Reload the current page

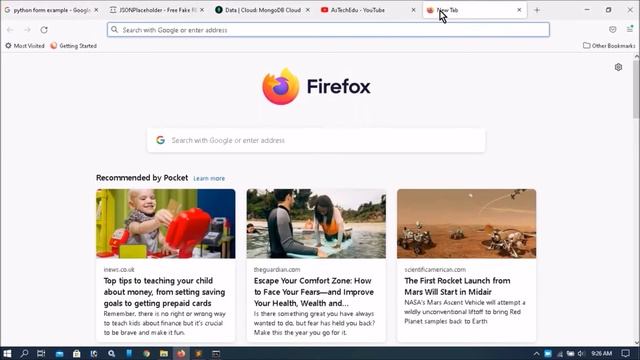(44, 30)
